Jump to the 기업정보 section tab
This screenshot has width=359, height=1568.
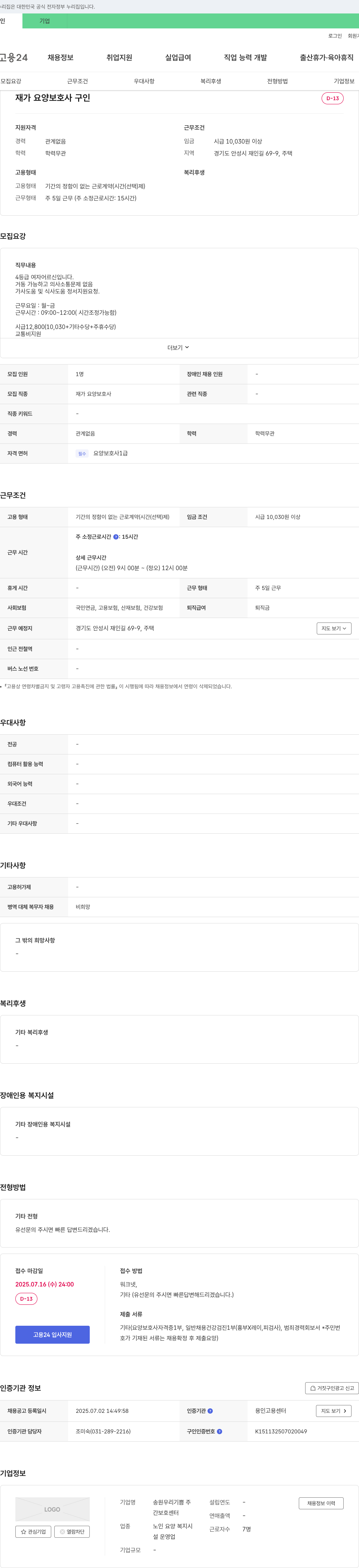pyautogui.click(x=344, y=81)
